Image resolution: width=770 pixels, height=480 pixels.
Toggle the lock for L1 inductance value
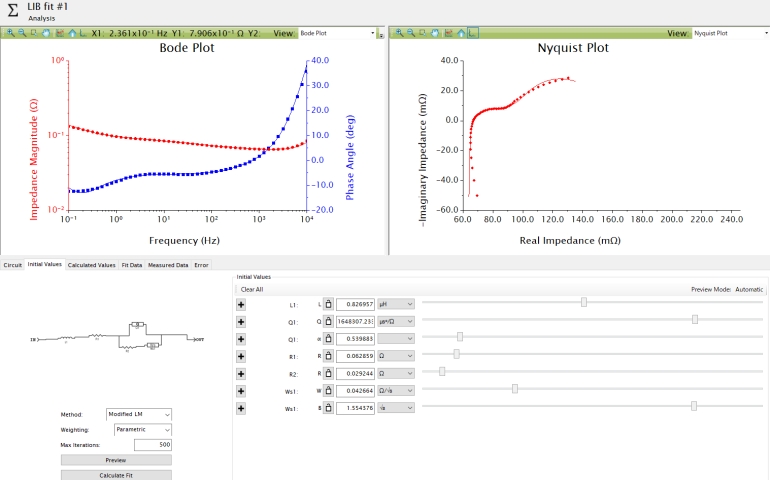(x=327, y=303)
